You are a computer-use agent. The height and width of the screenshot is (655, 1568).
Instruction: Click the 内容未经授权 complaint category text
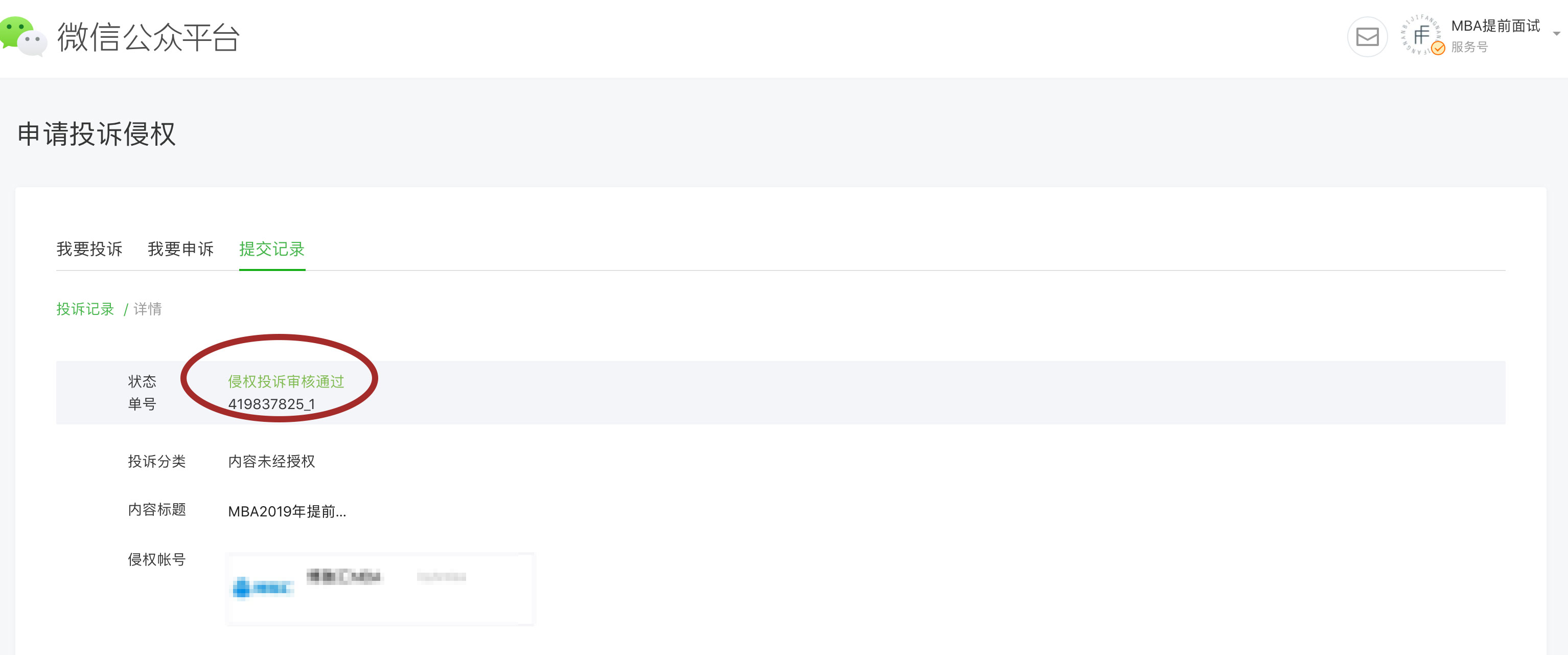271,461
